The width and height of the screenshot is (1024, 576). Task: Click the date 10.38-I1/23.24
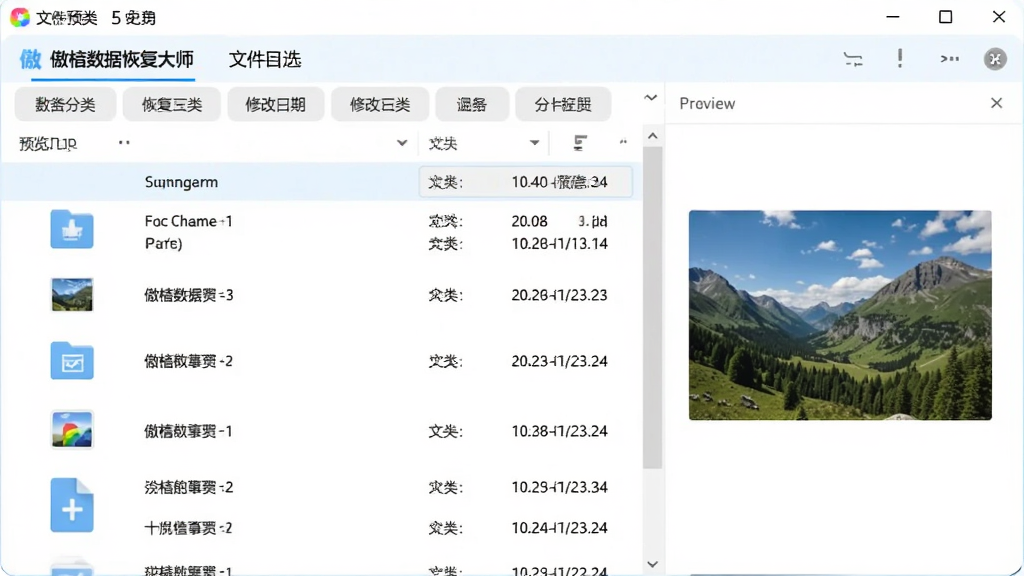[x=560, y=431]
